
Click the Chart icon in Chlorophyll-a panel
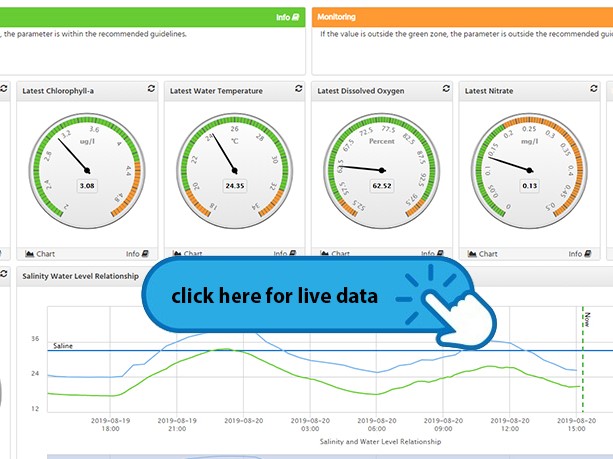click(x=29, y=254)
